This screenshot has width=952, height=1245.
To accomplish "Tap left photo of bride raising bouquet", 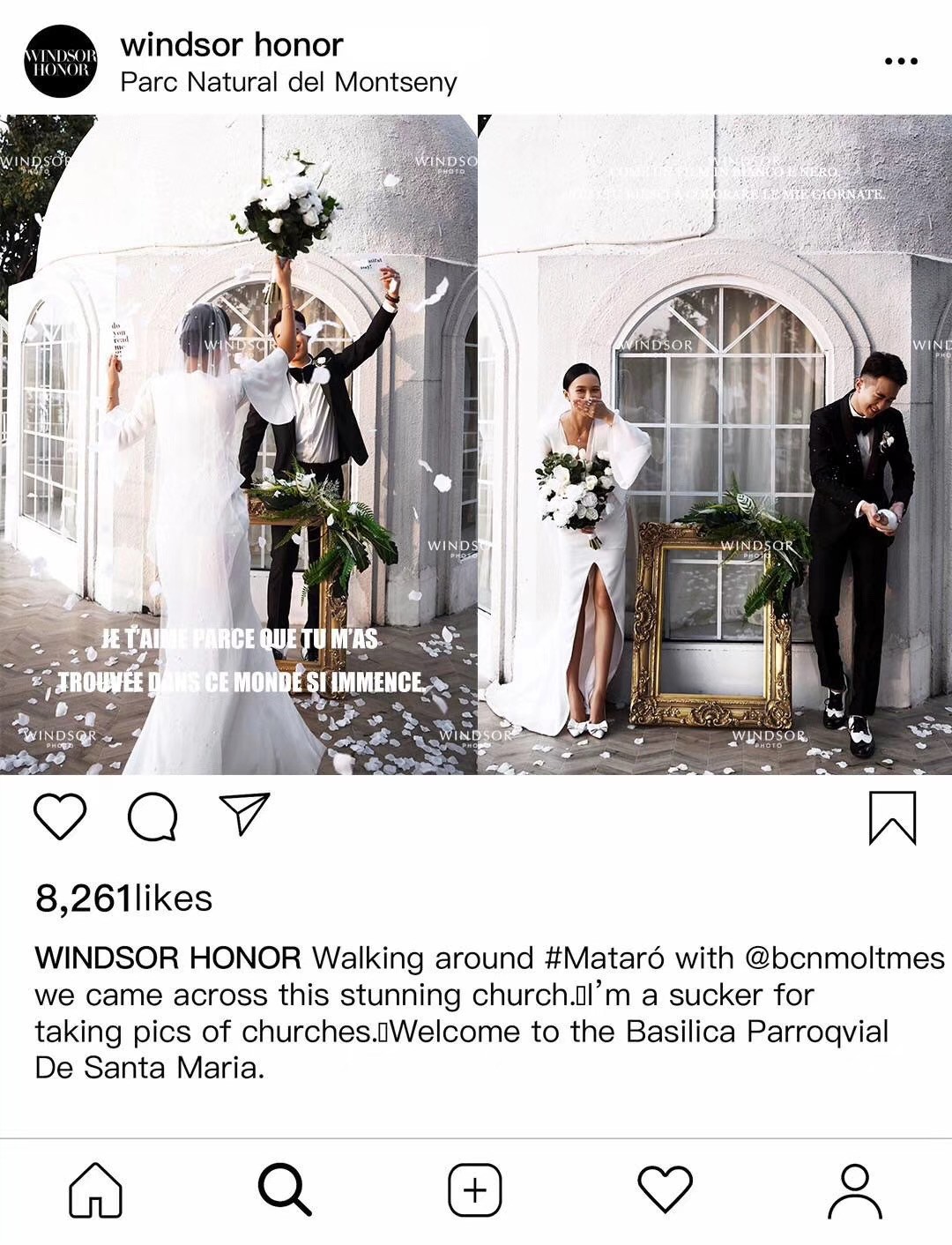I will click(238, 444).
